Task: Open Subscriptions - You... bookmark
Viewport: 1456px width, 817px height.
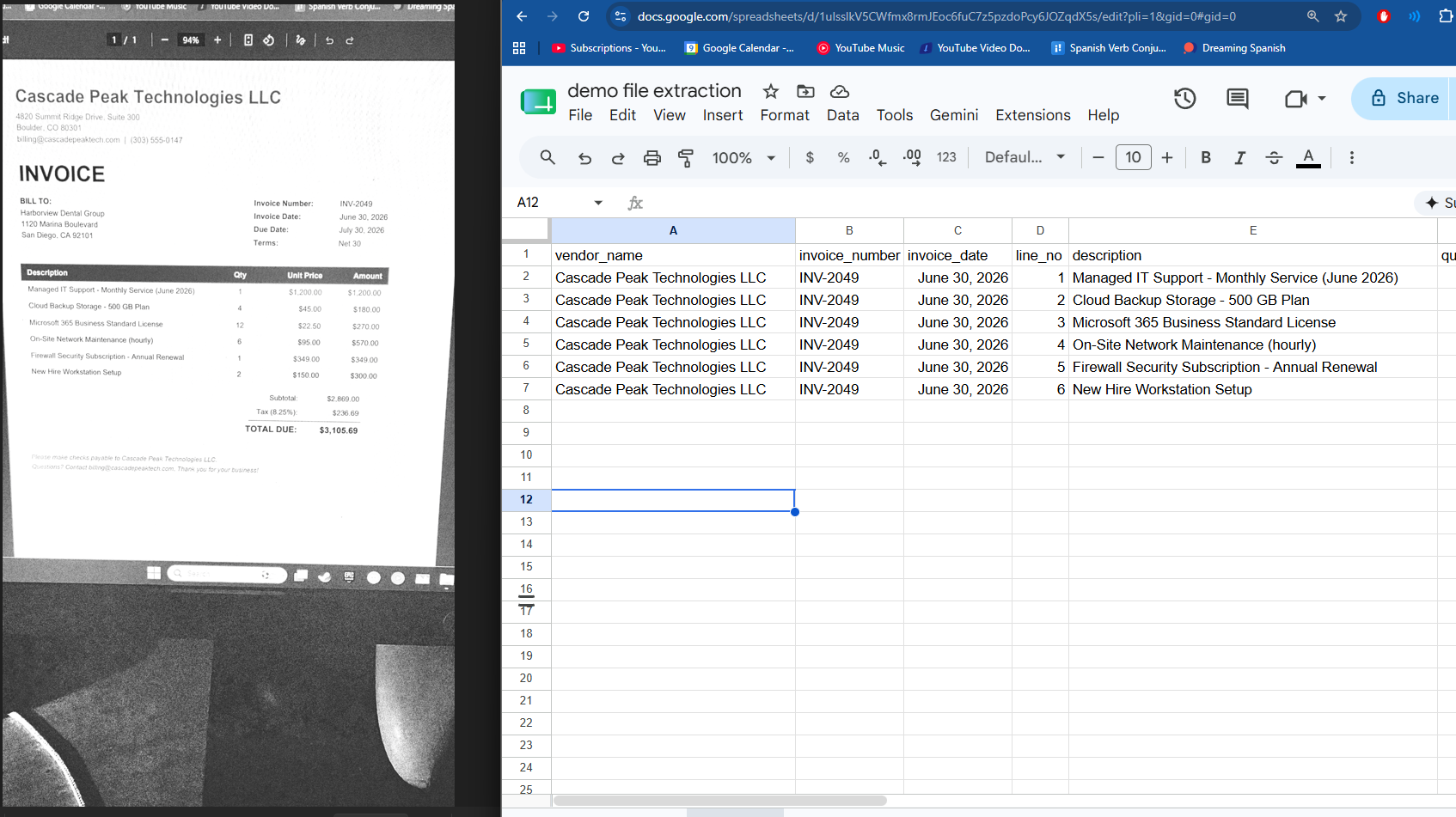Action: pos(609,48)
